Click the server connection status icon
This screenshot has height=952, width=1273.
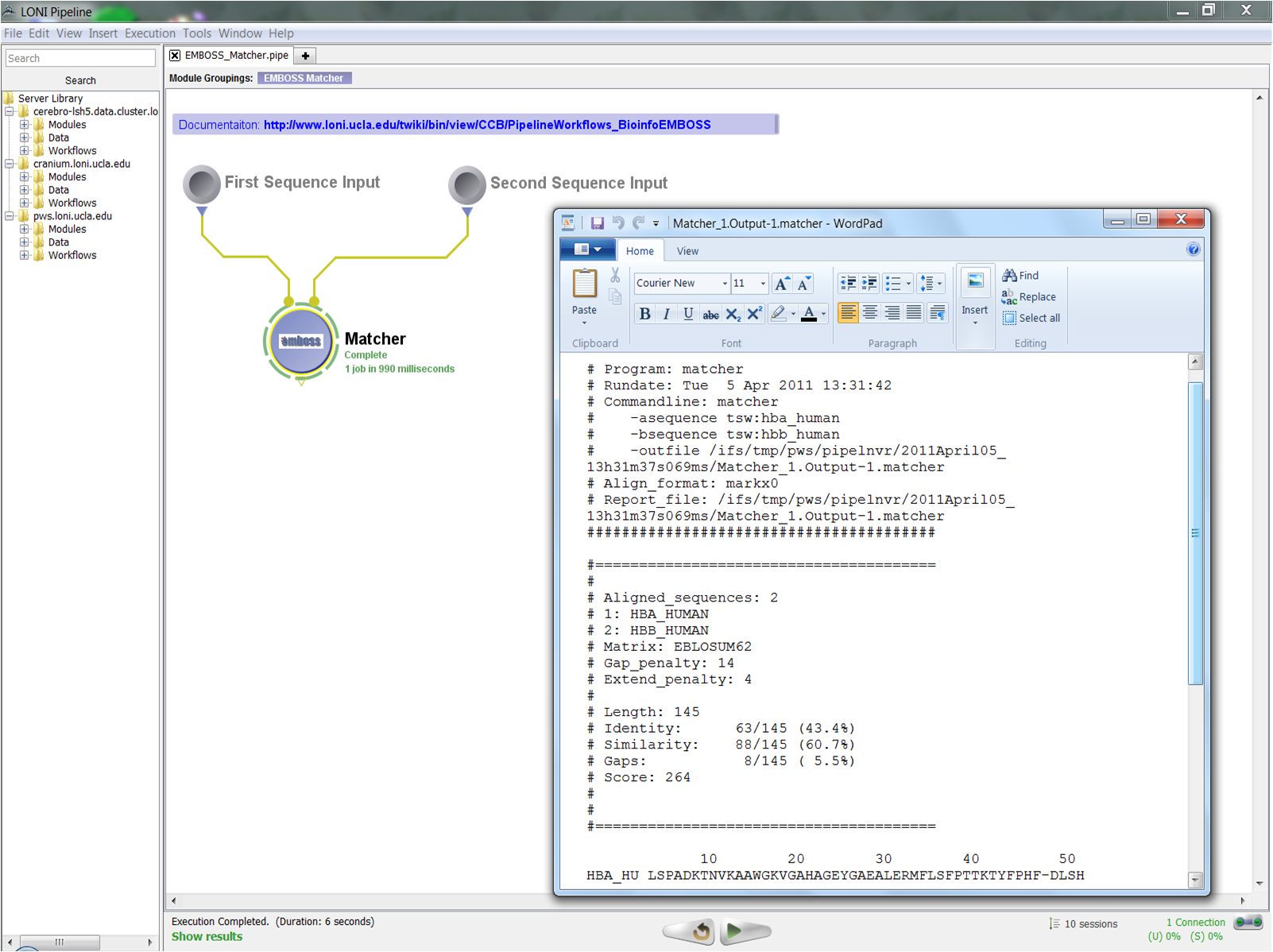point(1248,923)
